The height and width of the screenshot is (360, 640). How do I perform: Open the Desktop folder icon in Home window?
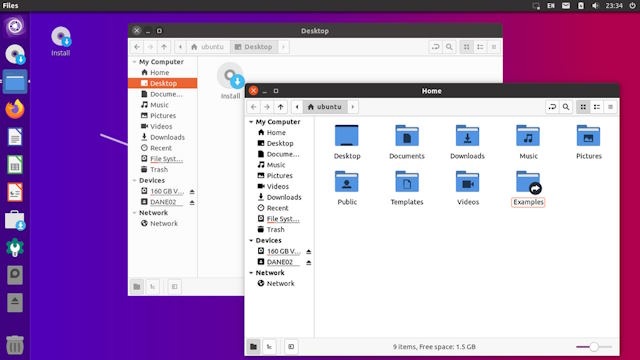tap(347, 136)
